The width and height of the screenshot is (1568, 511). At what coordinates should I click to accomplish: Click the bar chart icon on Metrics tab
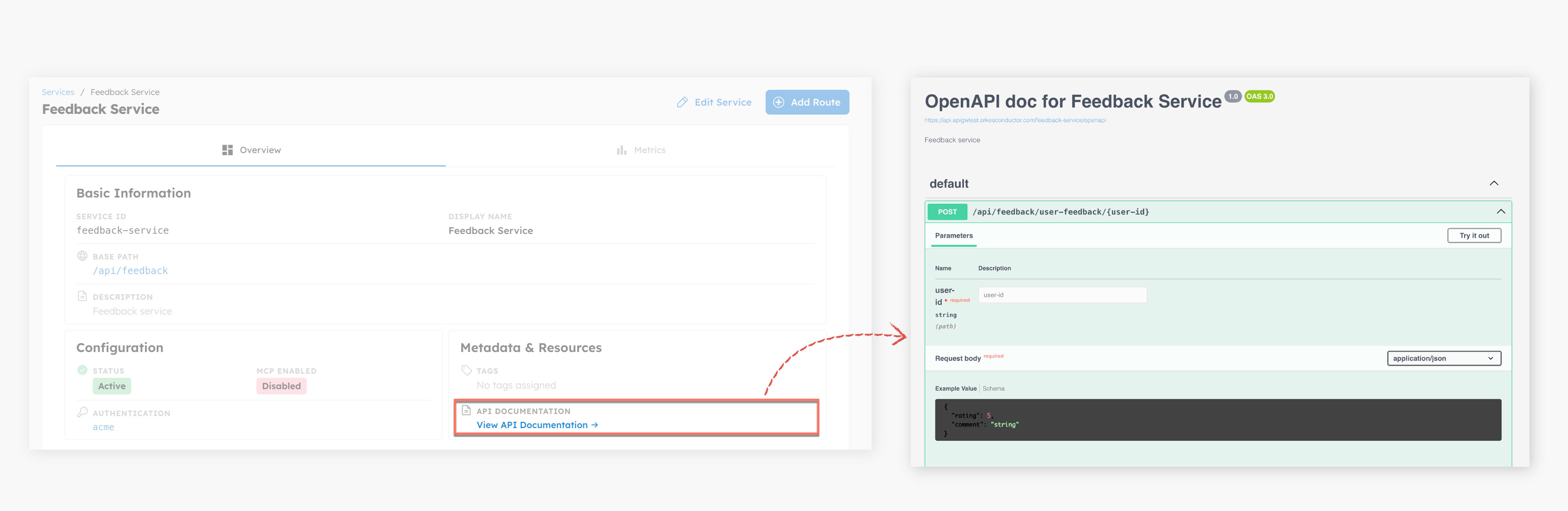(620, 149)
